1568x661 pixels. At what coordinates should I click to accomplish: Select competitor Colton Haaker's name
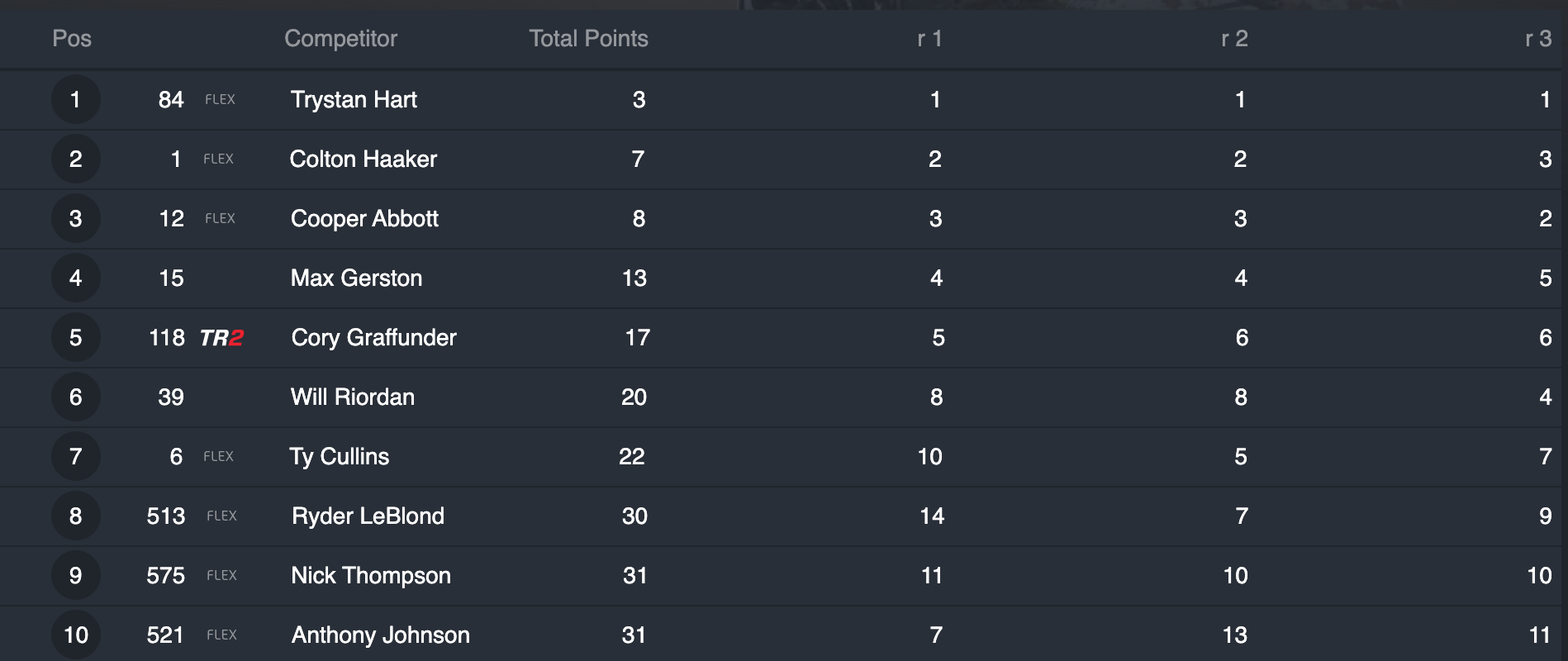click(x=363, y=159)
